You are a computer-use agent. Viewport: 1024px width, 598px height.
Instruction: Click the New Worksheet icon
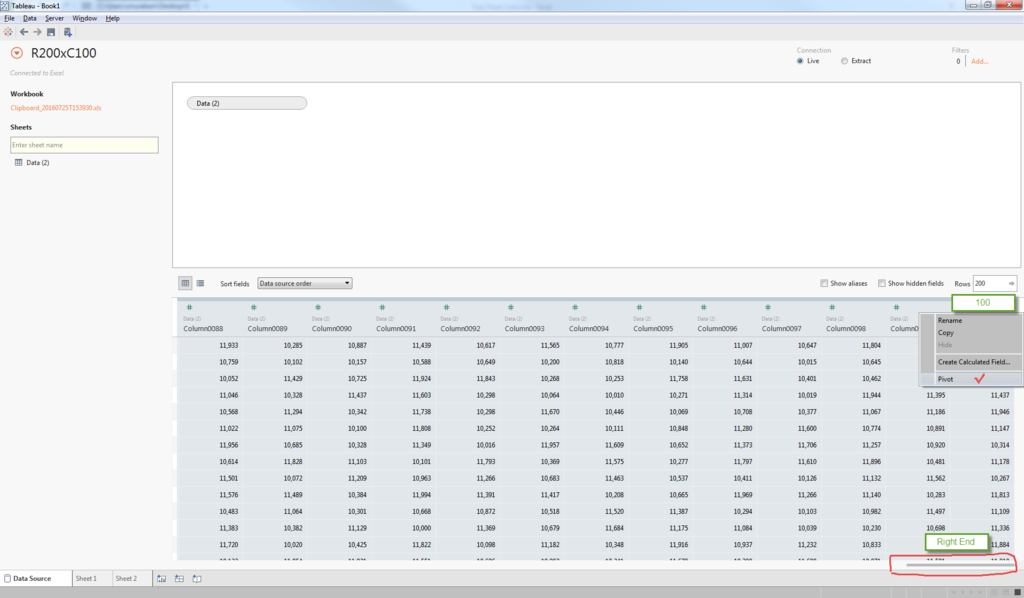coord(161,578)
